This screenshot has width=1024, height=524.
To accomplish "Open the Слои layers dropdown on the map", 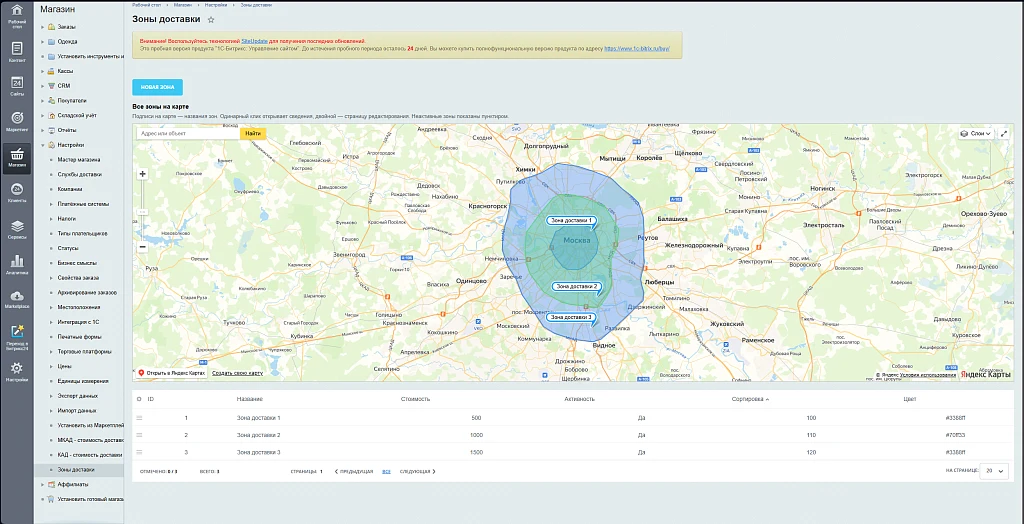I will (x=976, y=133).
